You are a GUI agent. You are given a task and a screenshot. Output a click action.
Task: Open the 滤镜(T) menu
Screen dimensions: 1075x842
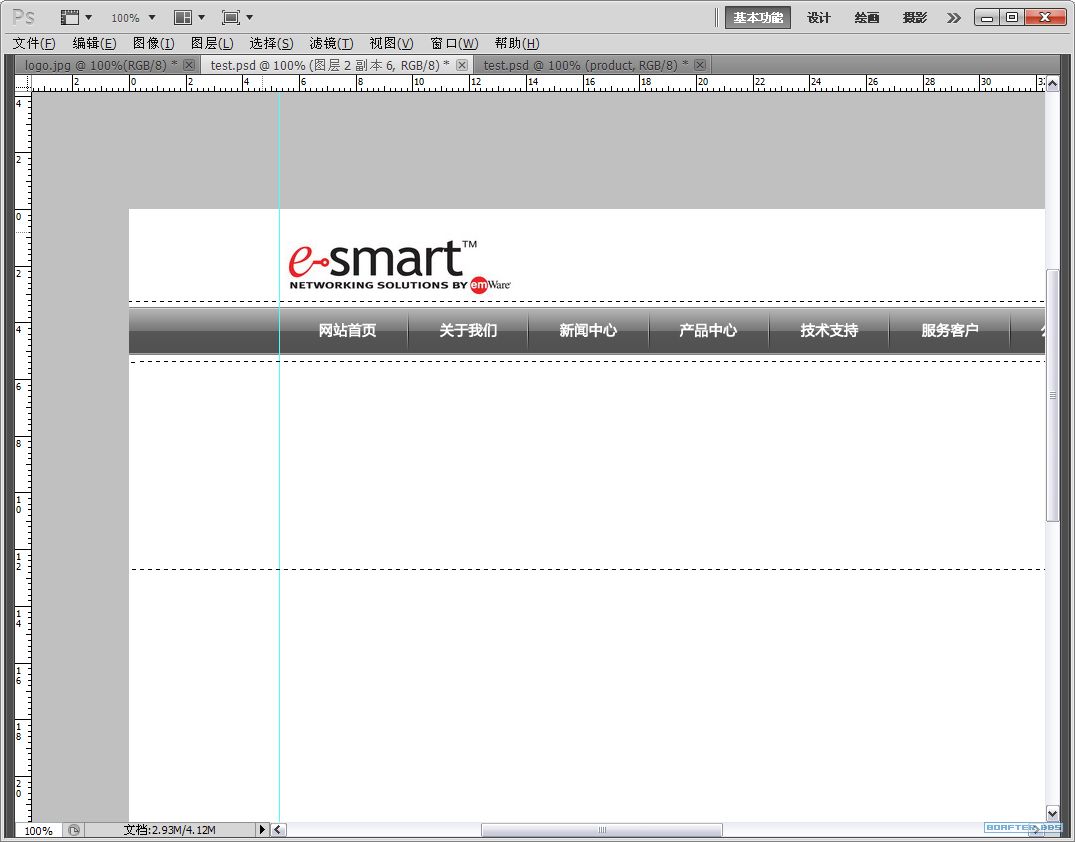(x=331, y=43)
